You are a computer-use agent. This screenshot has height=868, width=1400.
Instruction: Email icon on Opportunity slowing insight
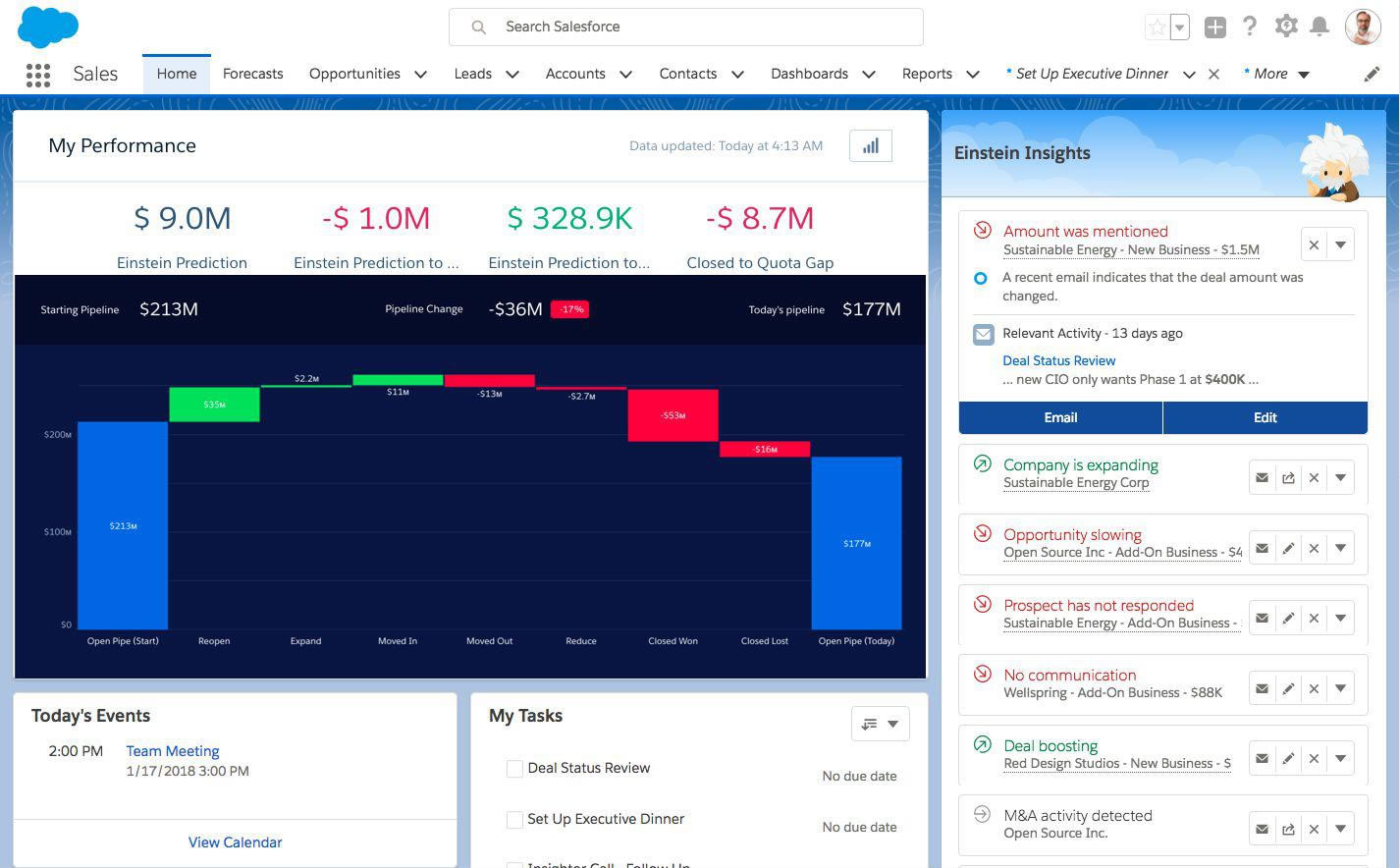[x=1262, y=548]
